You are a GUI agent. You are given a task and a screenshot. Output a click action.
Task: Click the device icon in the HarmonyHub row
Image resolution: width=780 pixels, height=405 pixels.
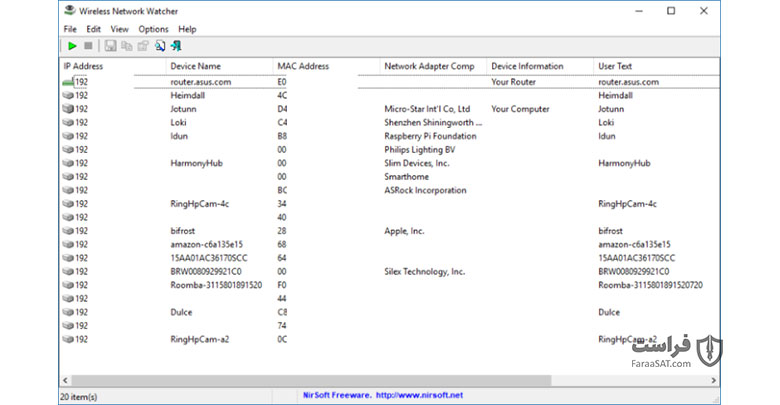[68, 163]
